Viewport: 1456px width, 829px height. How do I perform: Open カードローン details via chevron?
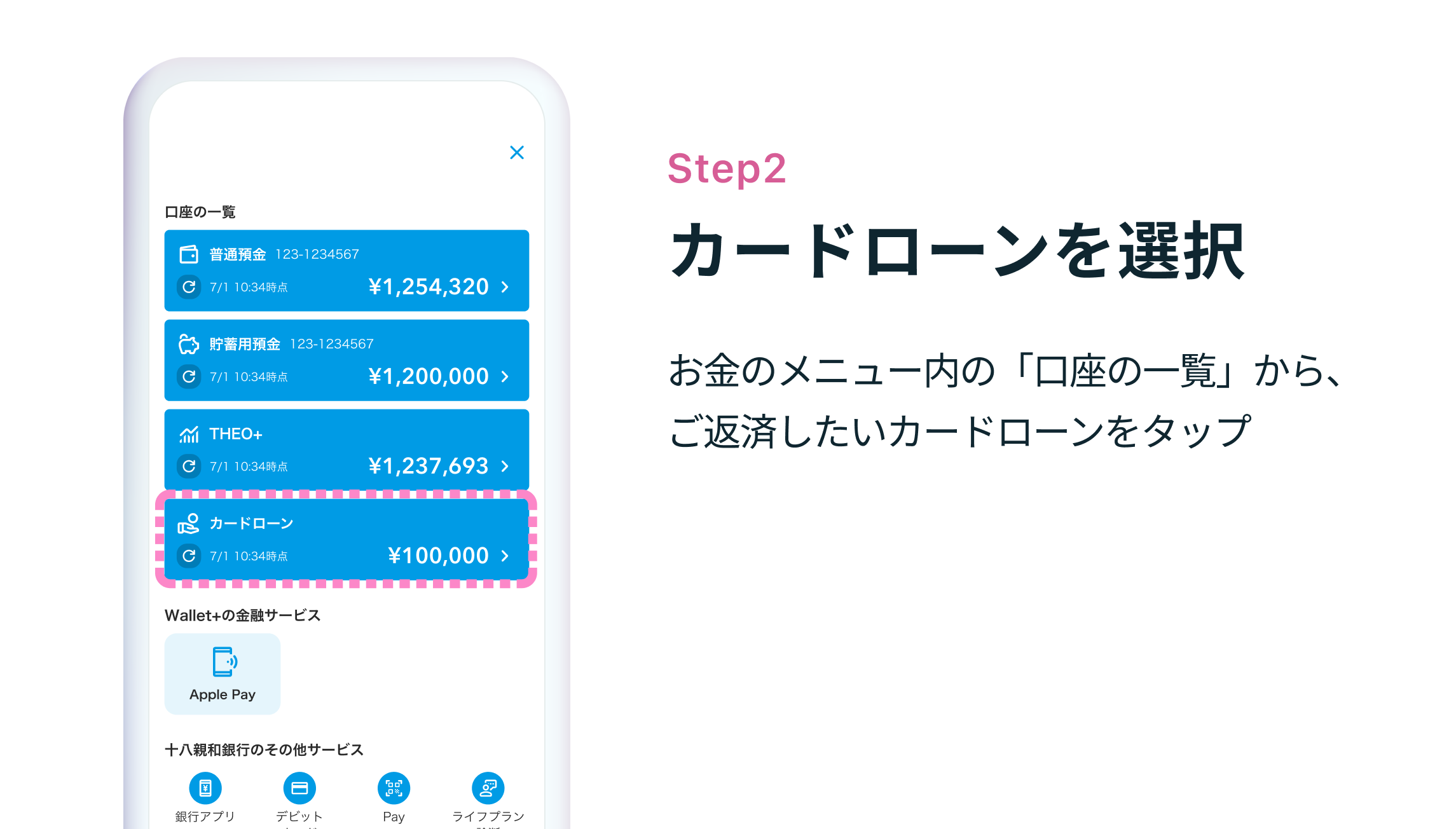(x=505, y=556)
